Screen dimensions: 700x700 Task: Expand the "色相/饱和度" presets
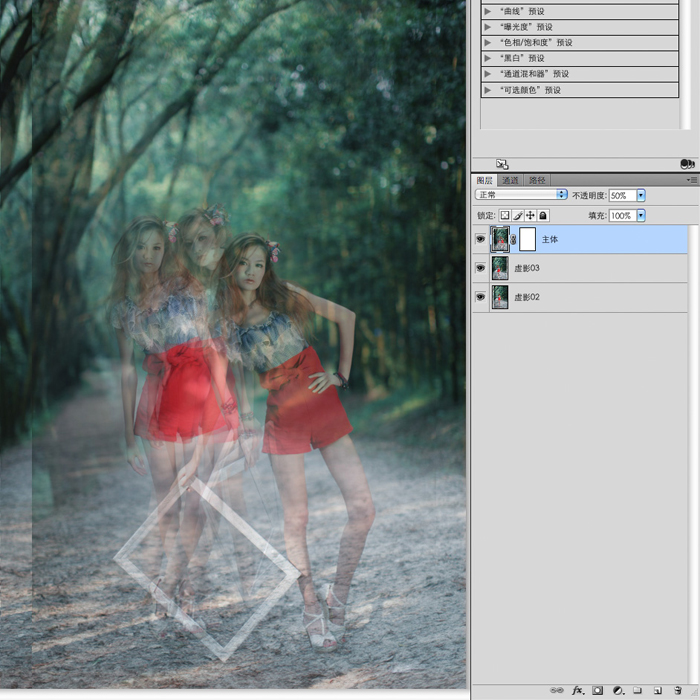pos(488,43)
